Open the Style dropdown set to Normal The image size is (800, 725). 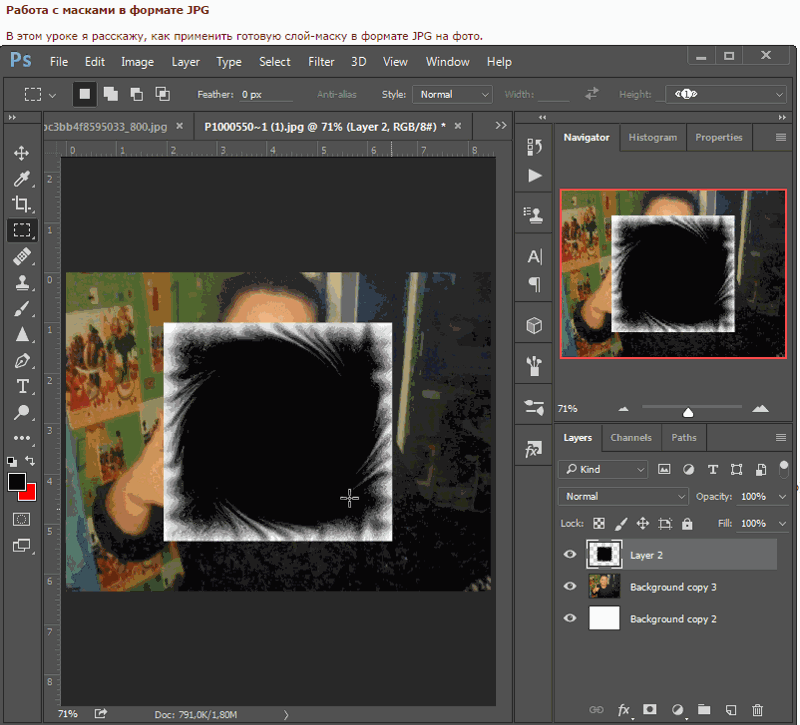[x=453, y=94]
